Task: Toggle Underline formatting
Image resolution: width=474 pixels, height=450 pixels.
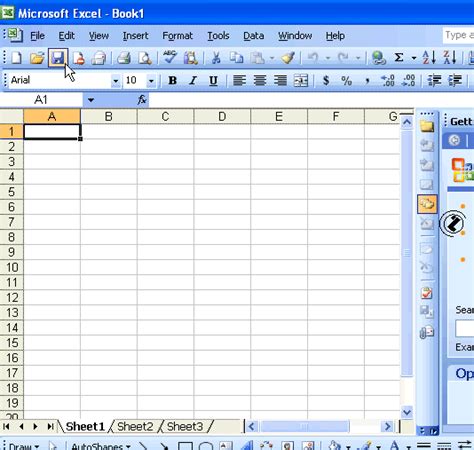Action: click(x=213, y=80)
